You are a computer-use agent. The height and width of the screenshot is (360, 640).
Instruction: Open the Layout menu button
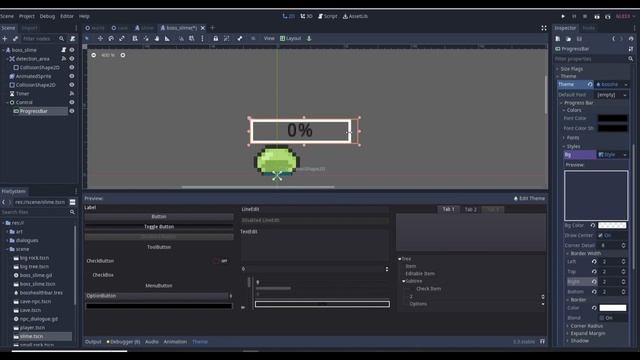coord(291,38)
